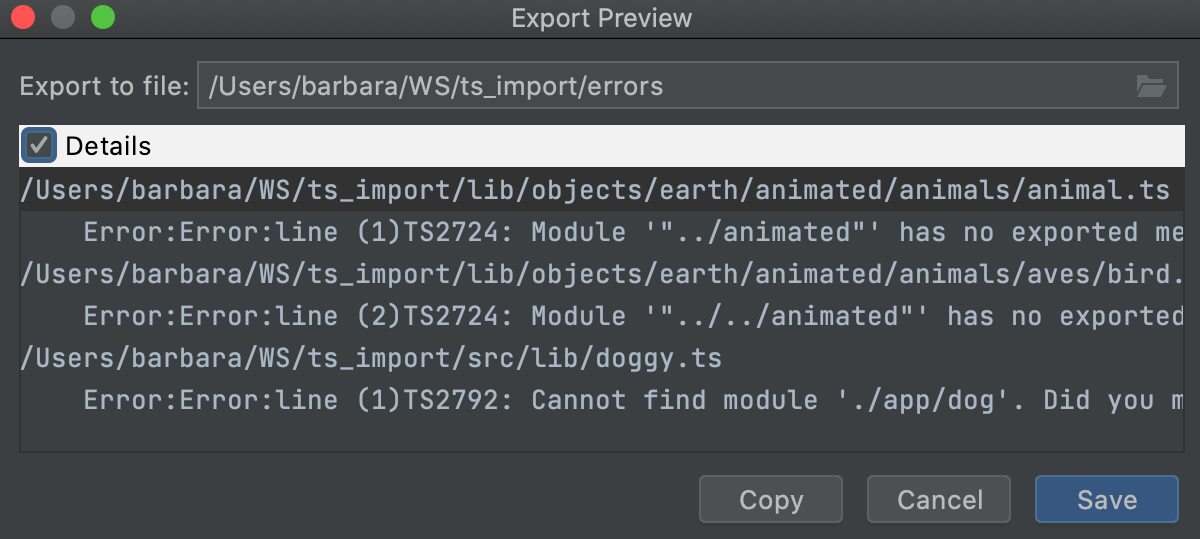Click the line (2) TS2724 error row
The height and width of the screenshot is (539, 1200).
[x=630, y=316]
